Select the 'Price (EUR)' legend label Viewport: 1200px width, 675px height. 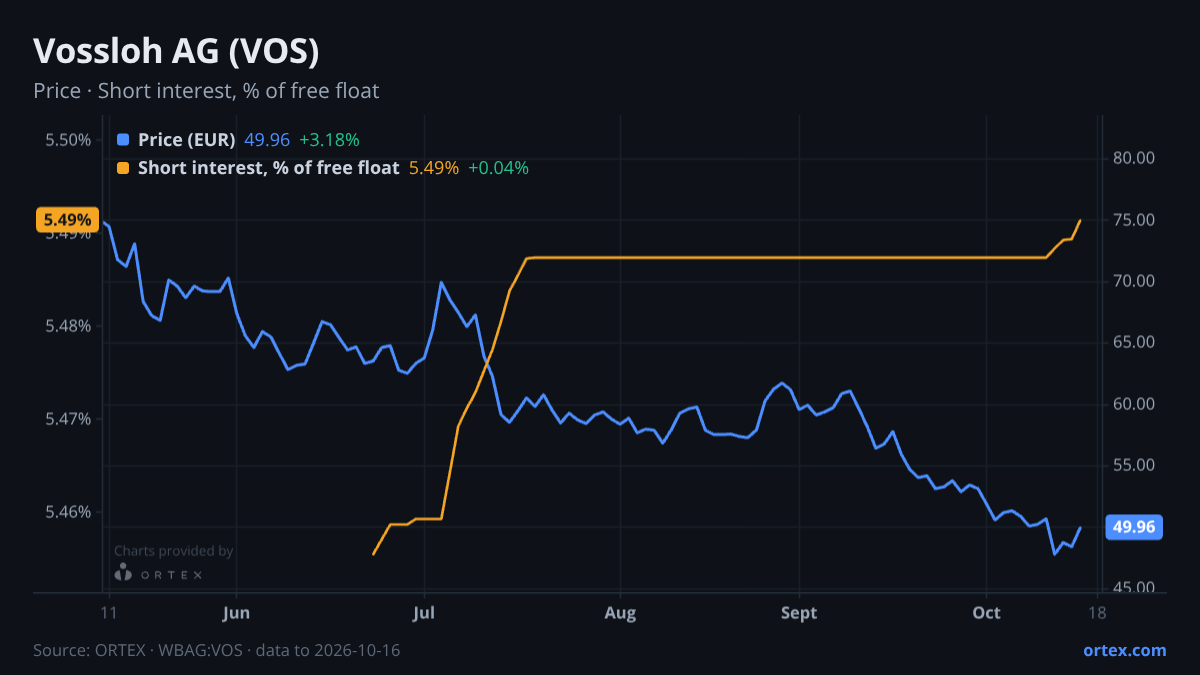coord(187,139)
